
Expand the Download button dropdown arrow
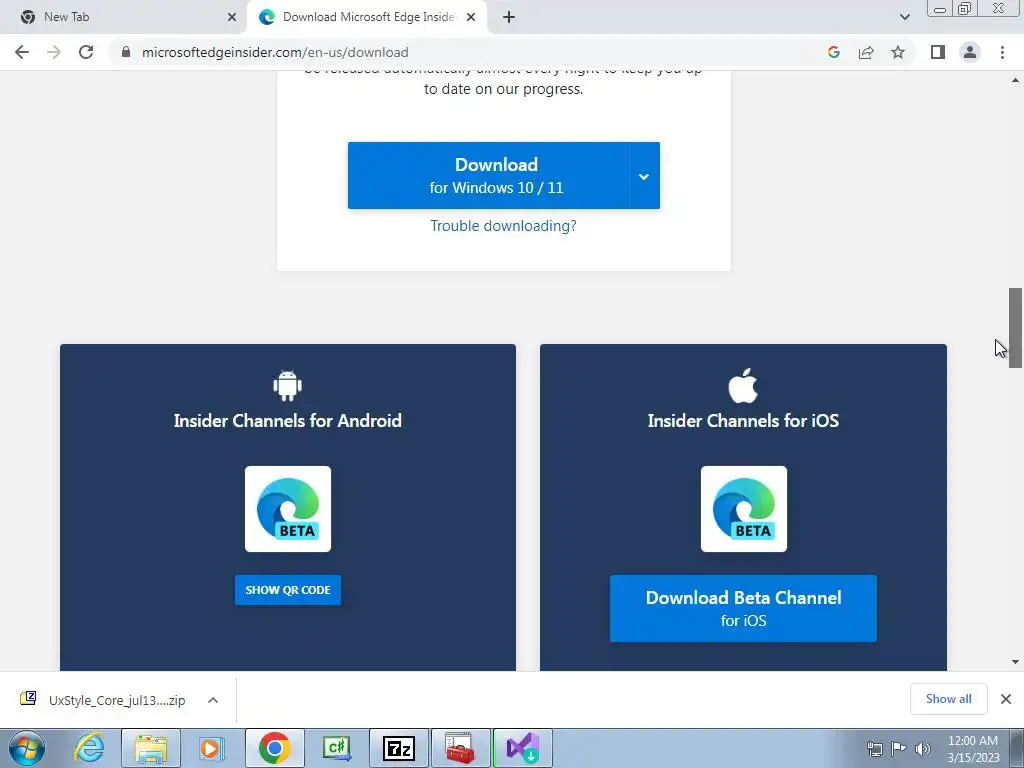[644, 176]
